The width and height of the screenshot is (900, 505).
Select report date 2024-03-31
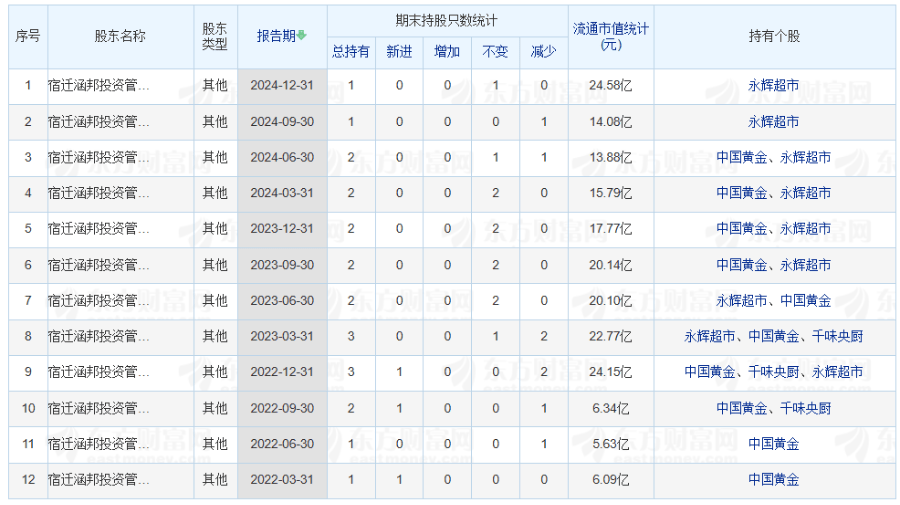[x=282, y=193]
